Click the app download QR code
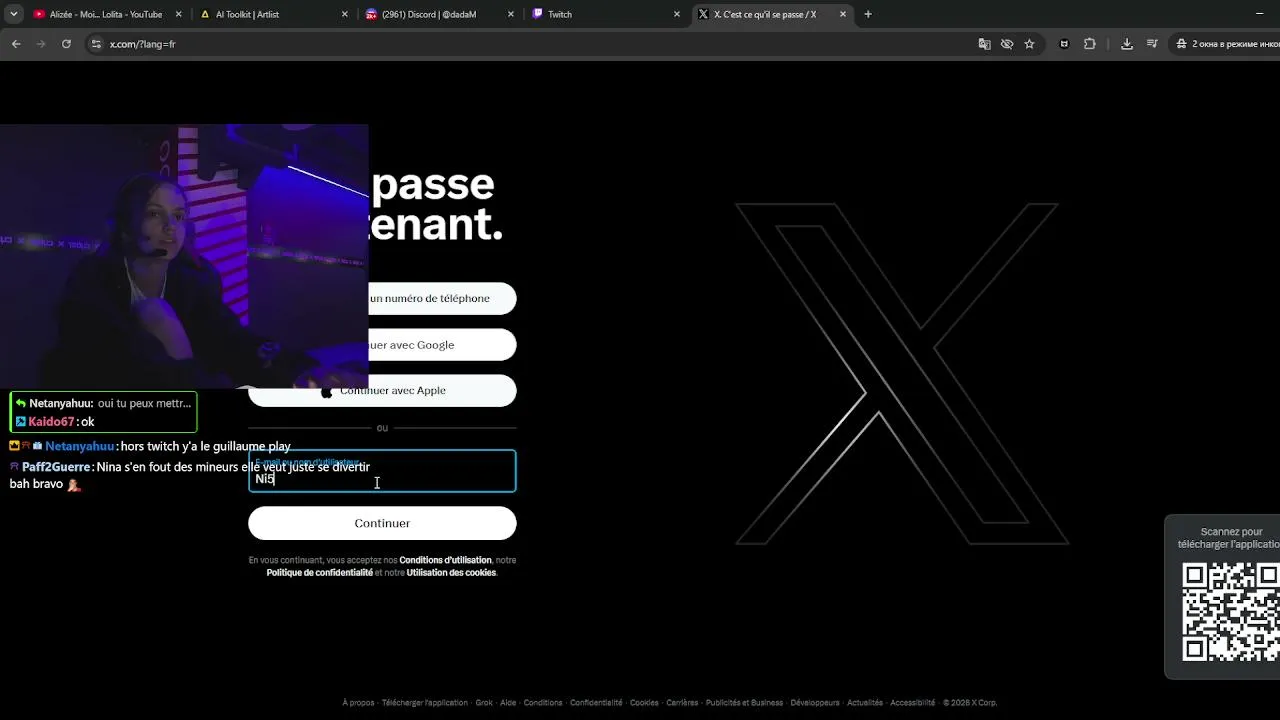The image size is (1280, 720). click(1231, 612)
